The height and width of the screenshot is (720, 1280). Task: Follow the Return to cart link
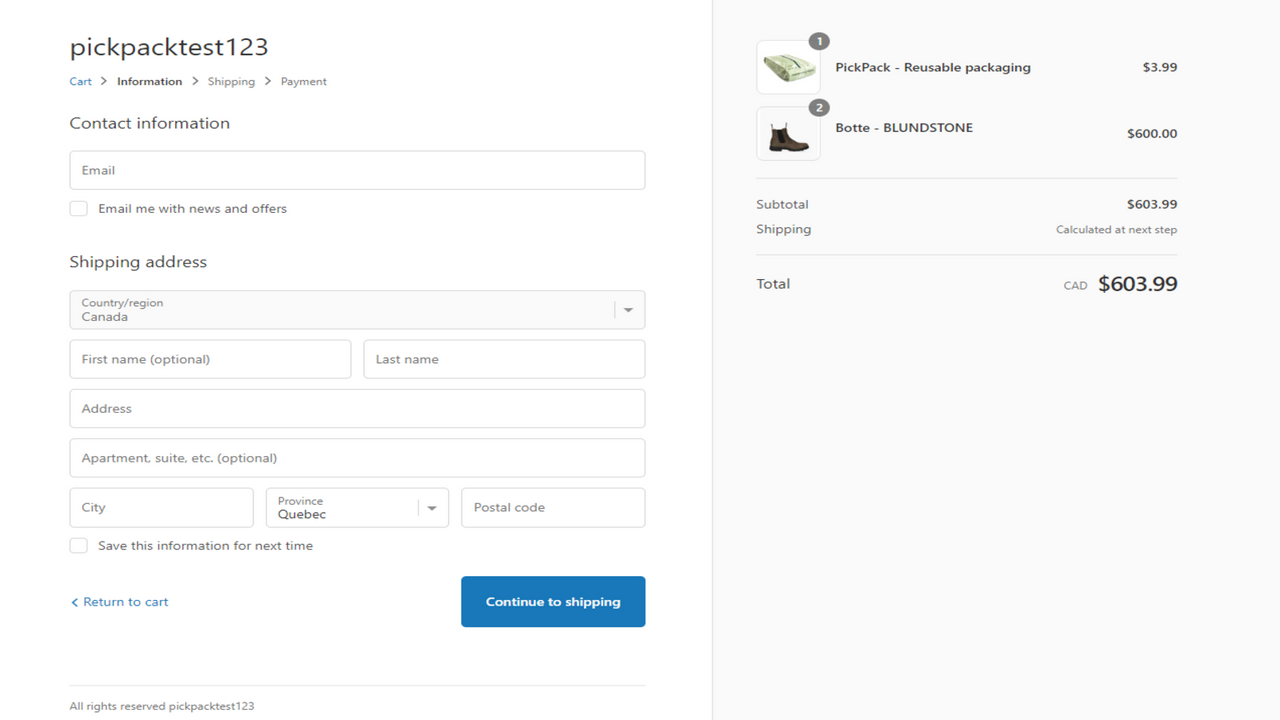(125, 602)
